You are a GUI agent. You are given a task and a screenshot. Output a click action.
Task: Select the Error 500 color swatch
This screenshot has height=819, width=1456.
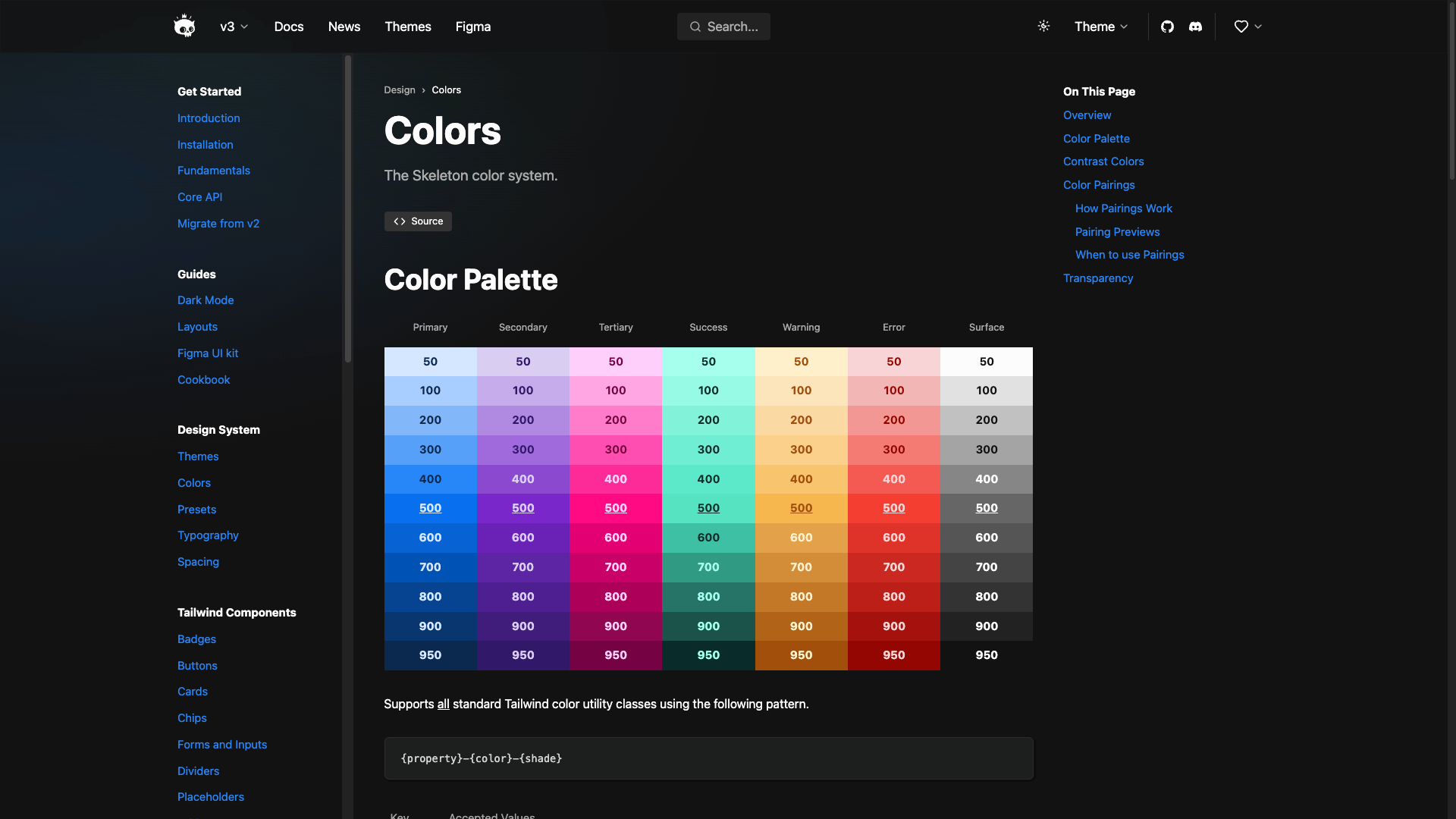pos(893,508)
